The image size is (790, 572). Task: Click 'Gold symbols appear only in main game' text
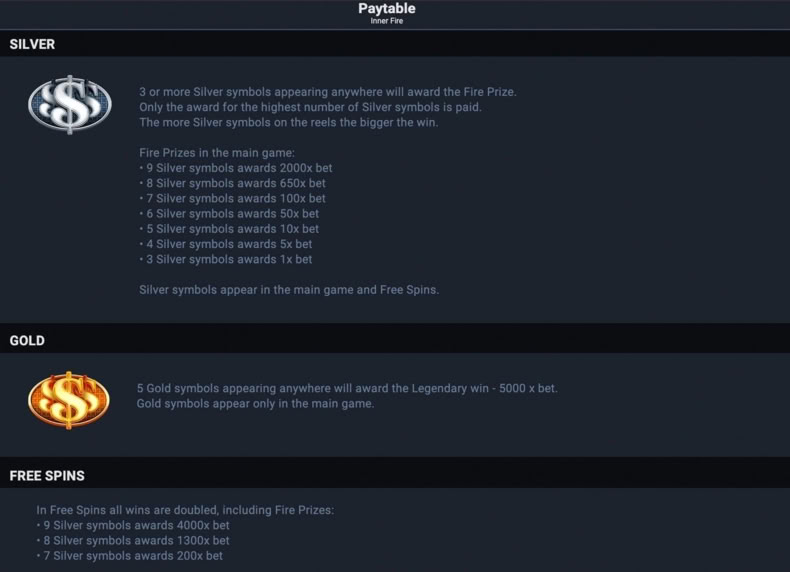255,404
